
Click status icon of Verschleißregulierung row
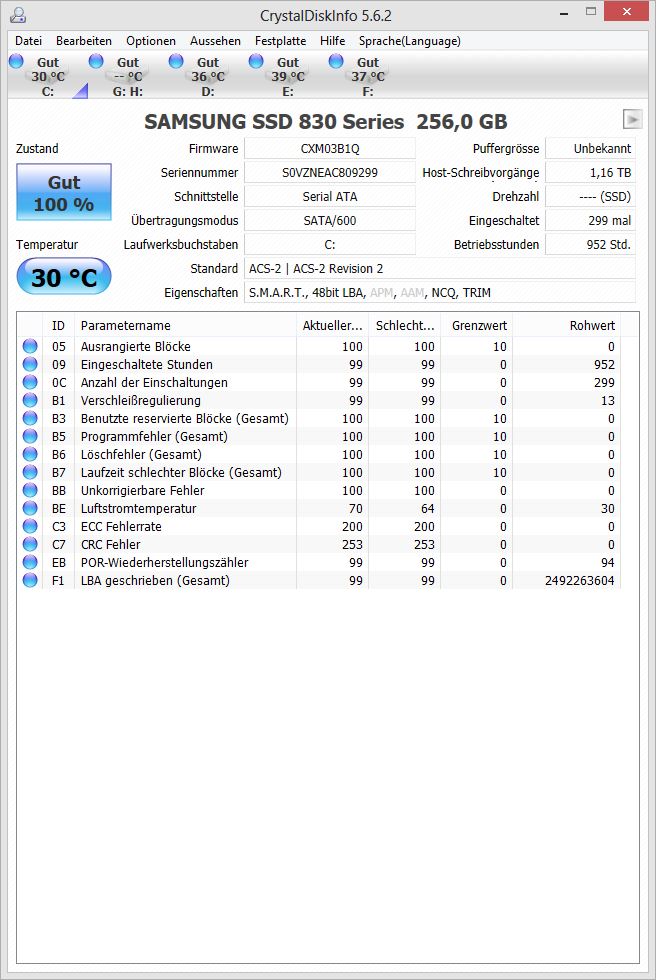[x=30, y=401]
